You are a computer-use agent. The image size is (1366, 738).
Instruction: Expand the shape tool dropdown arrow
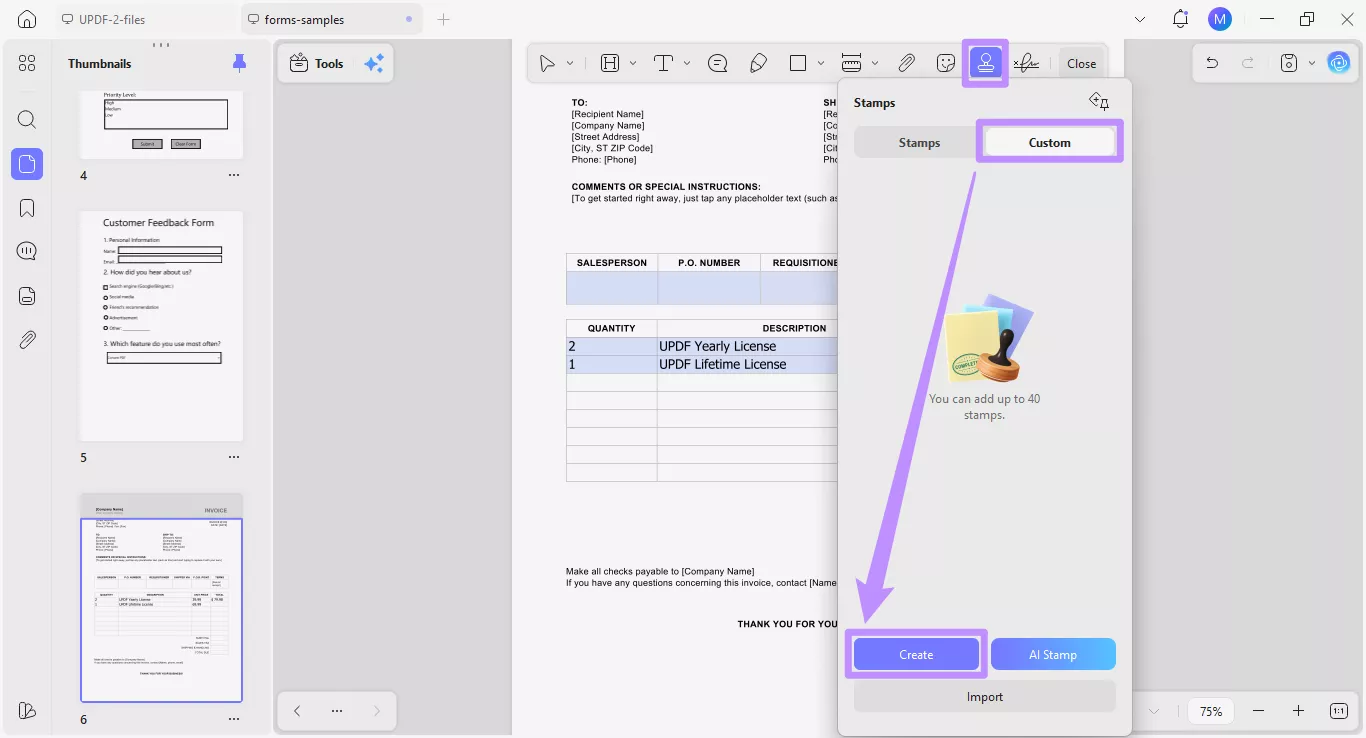(821, 63)
